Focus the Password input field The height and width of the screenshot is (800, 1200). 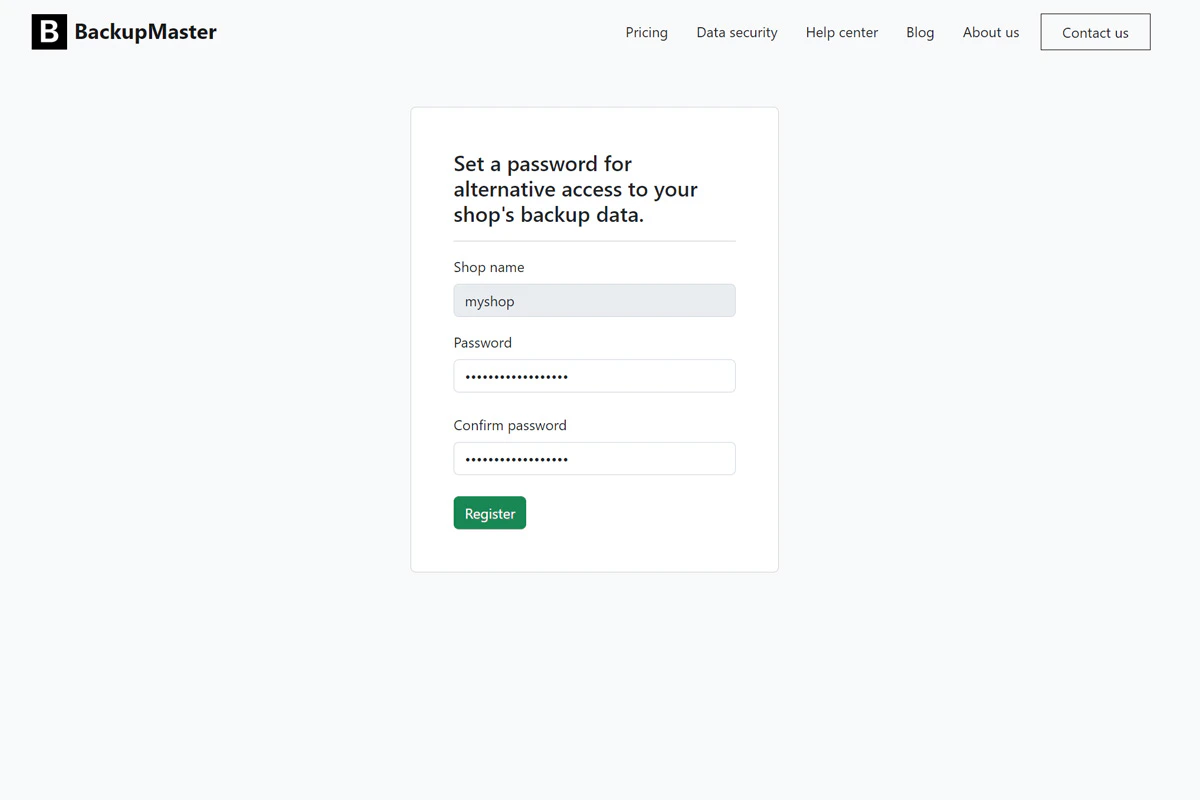click(594, 376)
